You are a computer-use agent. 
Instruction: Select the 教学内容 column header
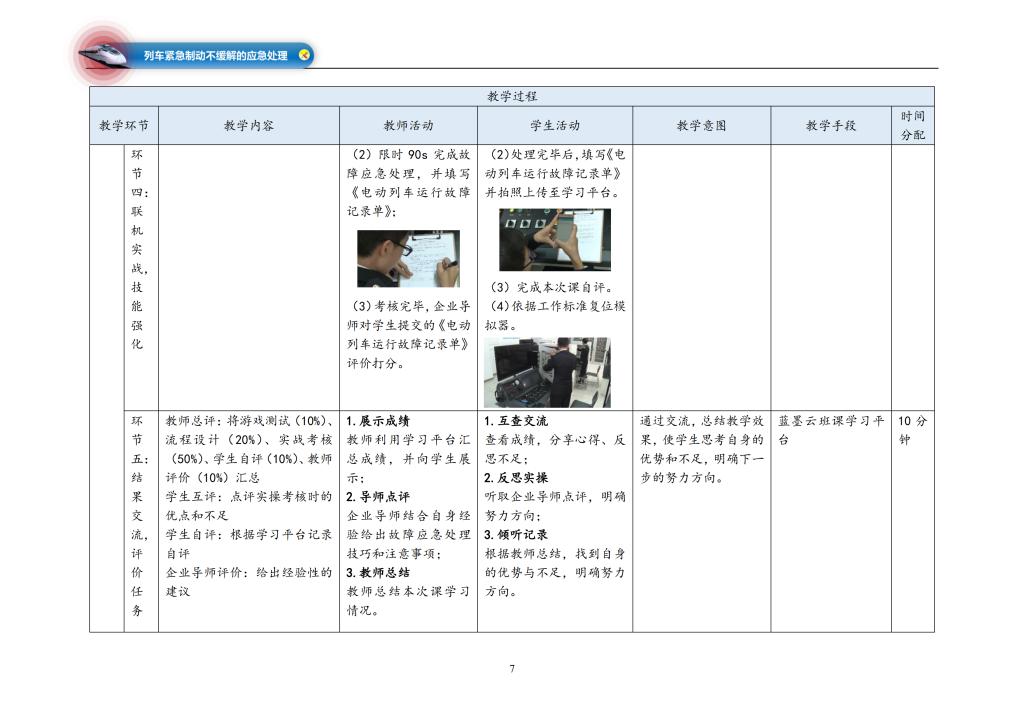click(x=249, y=126)
